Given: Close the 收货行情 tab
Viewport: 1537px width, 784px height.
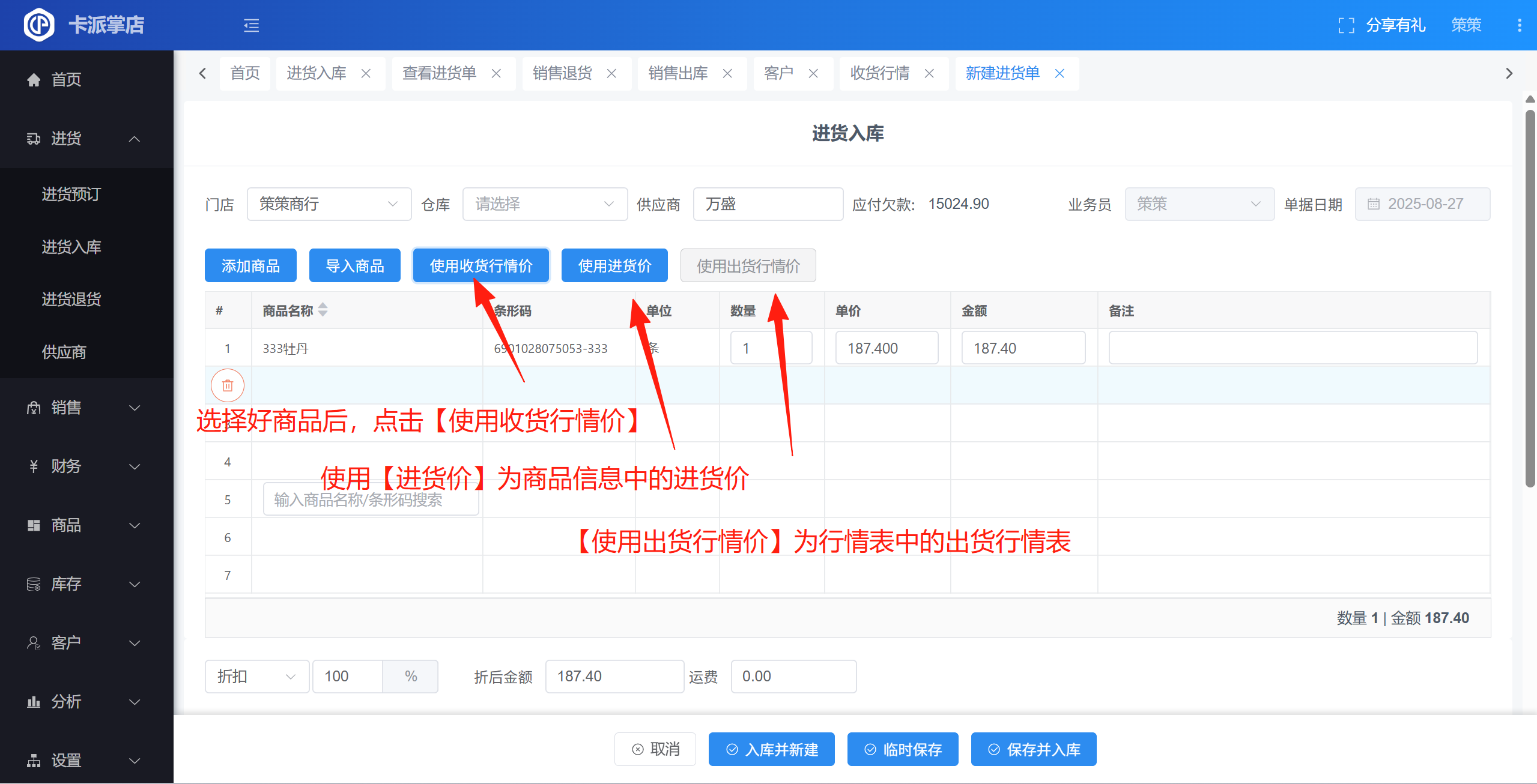Looking at the screenshot, I should click(x=929, y=73).
